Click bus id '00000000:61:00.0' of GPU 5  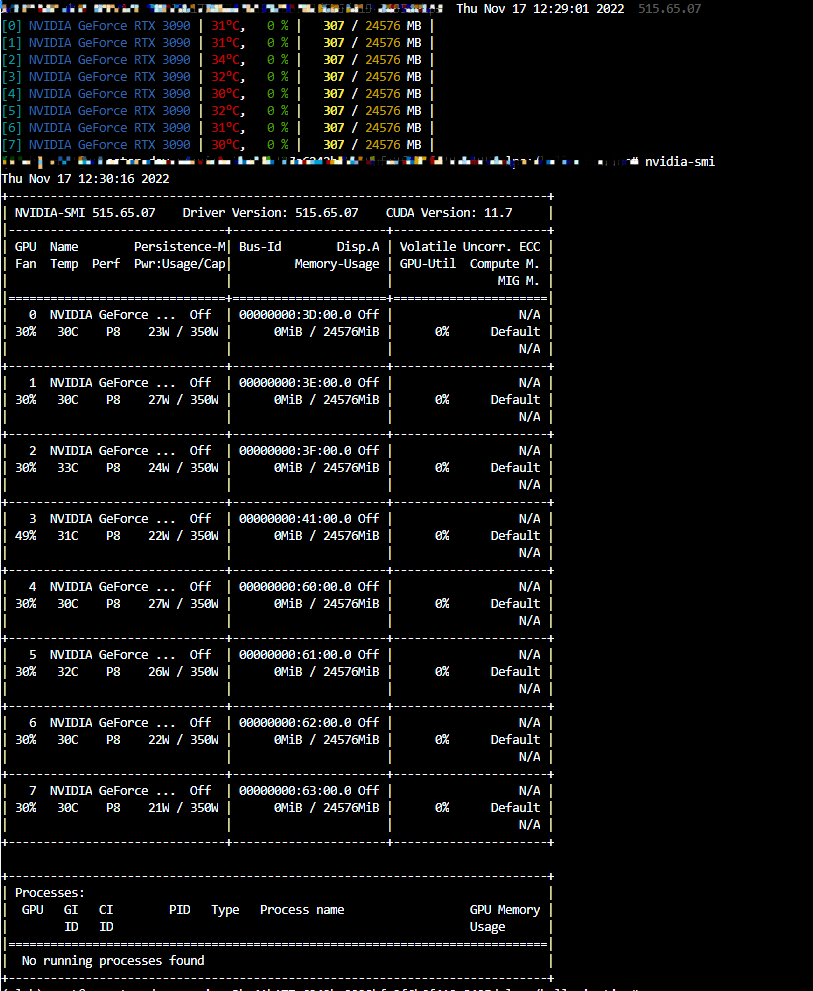[295, 655]
